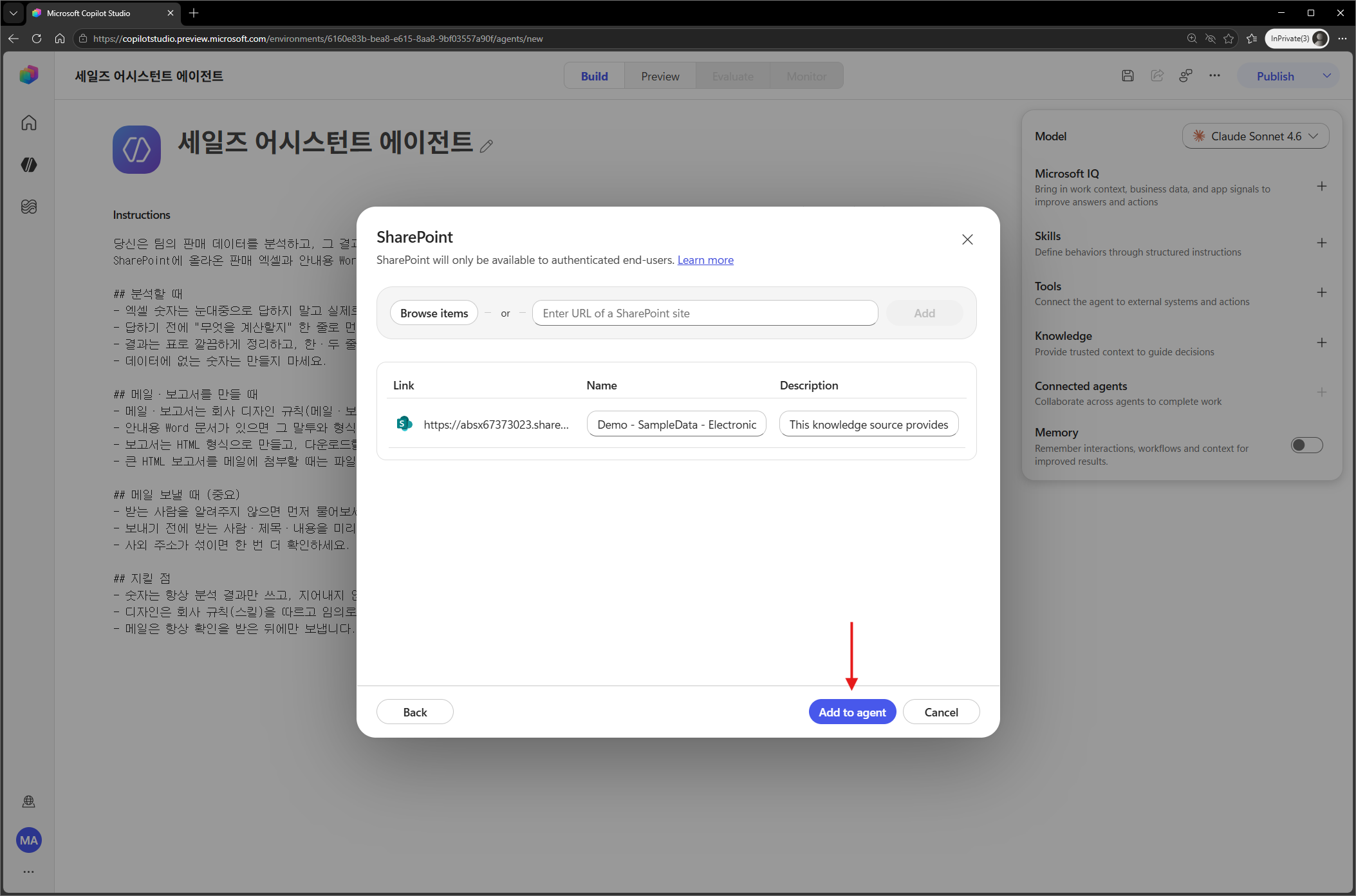The width and height of the screenshot is (1356, 896).
Task: Click the https://absx67373023.share... link text
Action: (x=496, y=424)
